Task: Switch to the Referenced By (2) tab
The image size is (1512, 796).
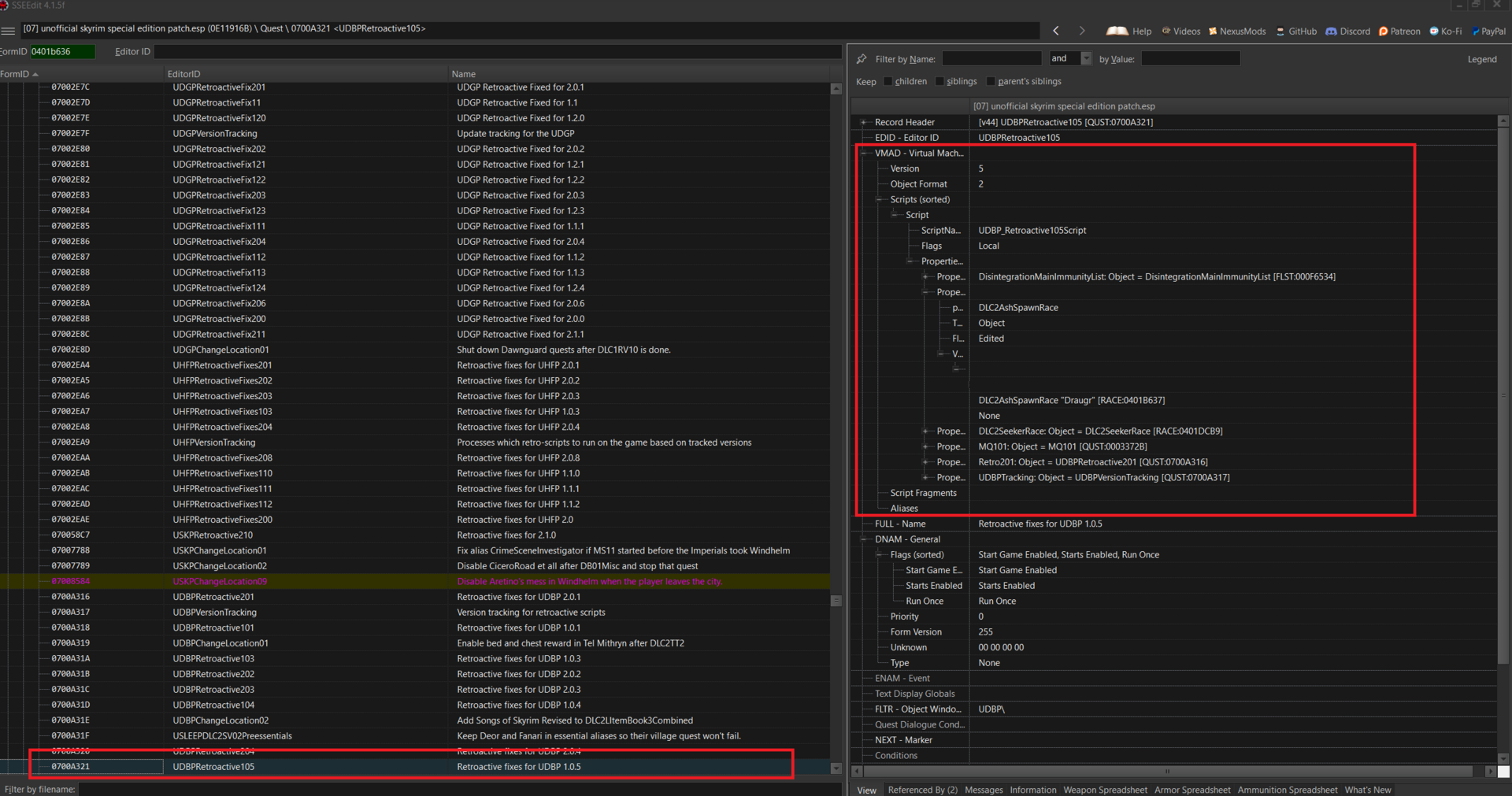Action: 922,790
